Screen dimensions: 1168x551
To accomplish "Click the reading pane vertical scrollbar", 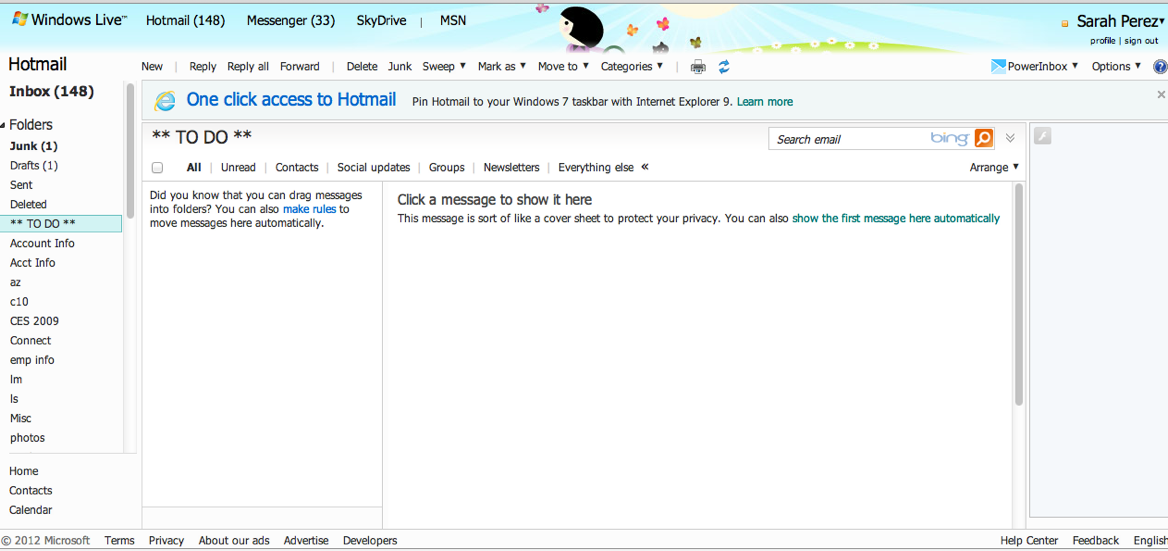I will point(1018,294).
